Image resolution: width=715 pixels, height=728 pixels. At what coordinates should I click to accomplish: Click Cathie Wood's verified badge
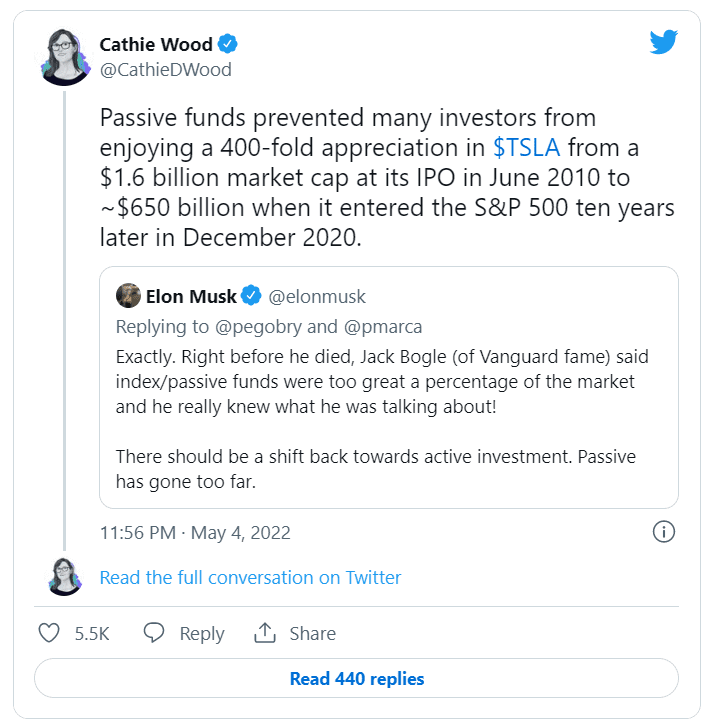point(229,44)
